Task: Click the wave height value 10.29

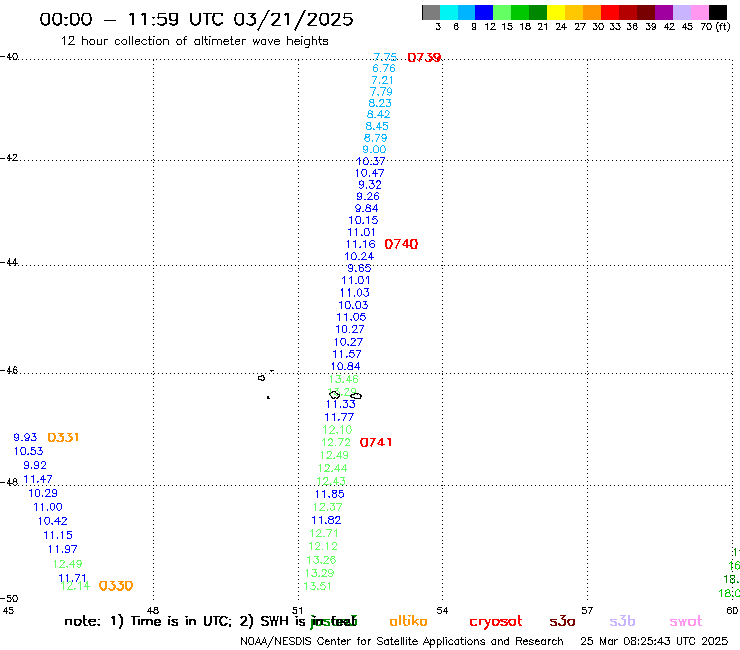Action: [x=43, y=493]
